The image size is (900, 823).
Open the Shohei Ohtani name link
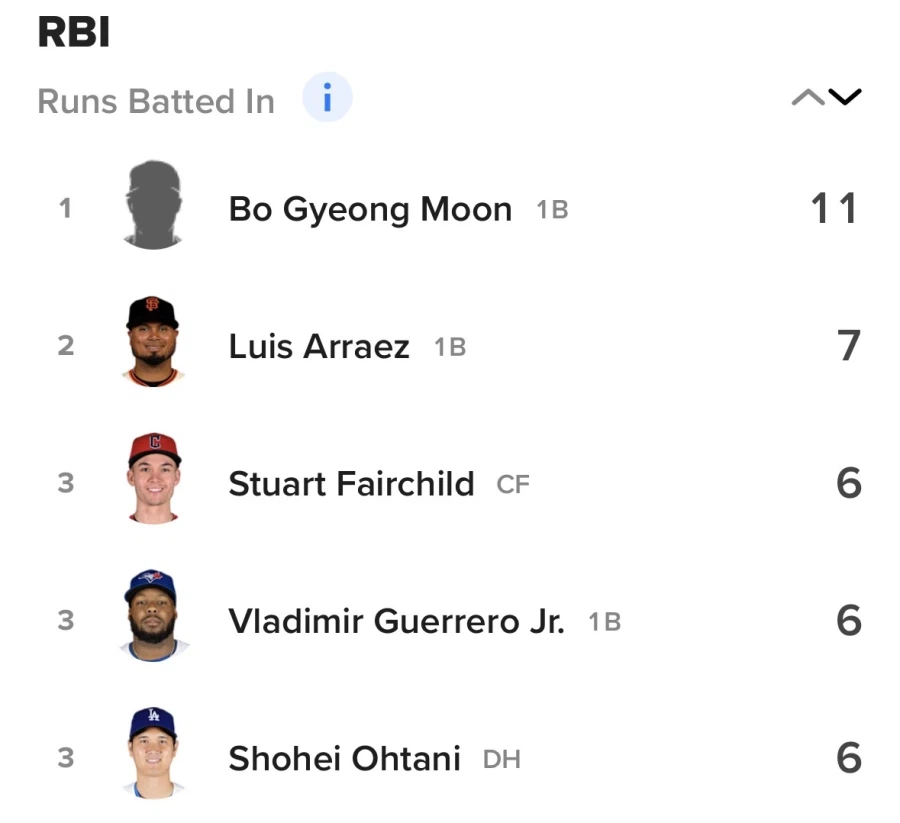pos(344,759)
